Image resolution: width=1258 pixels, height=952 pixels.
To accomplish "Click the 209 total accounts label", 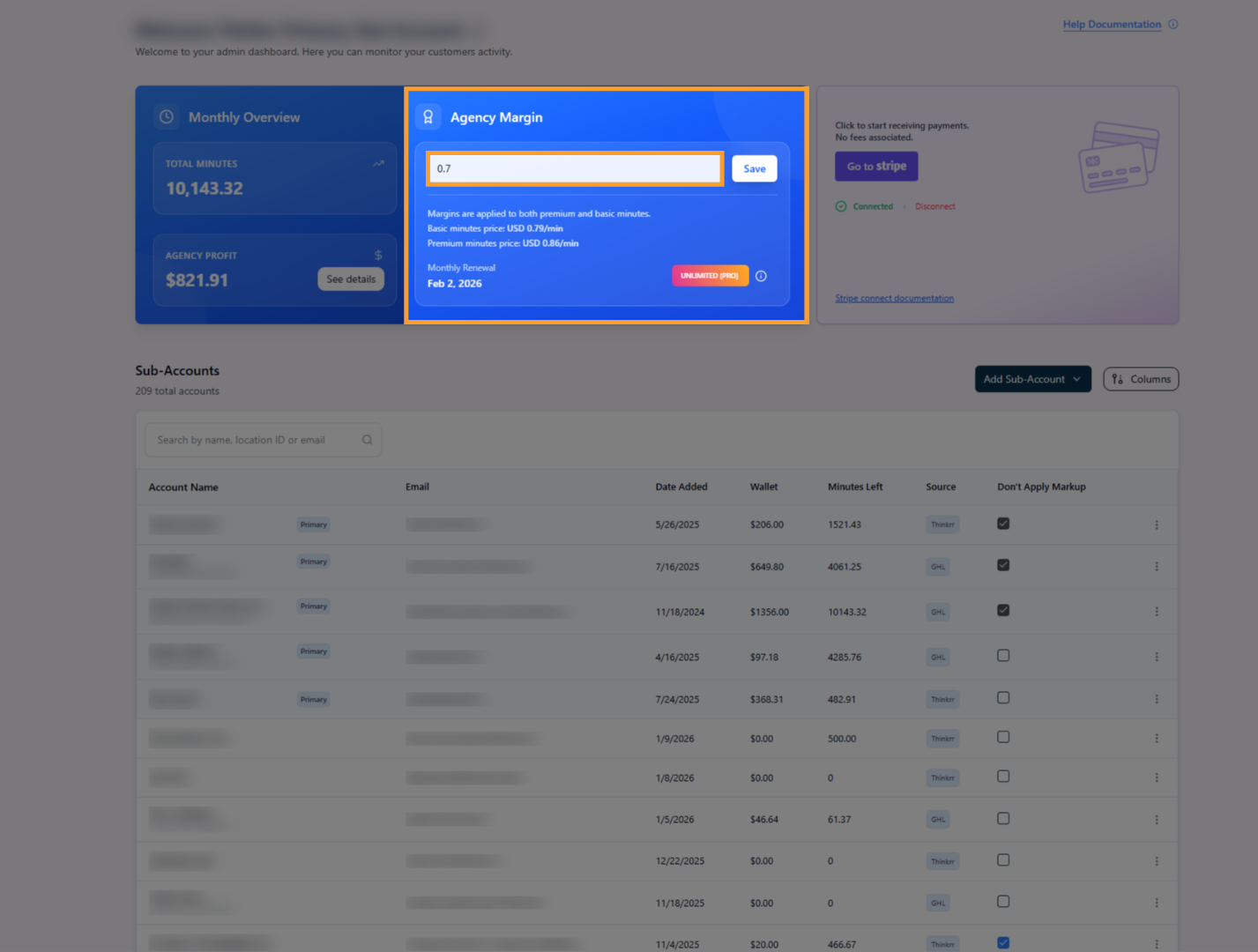I will (177, 391).
